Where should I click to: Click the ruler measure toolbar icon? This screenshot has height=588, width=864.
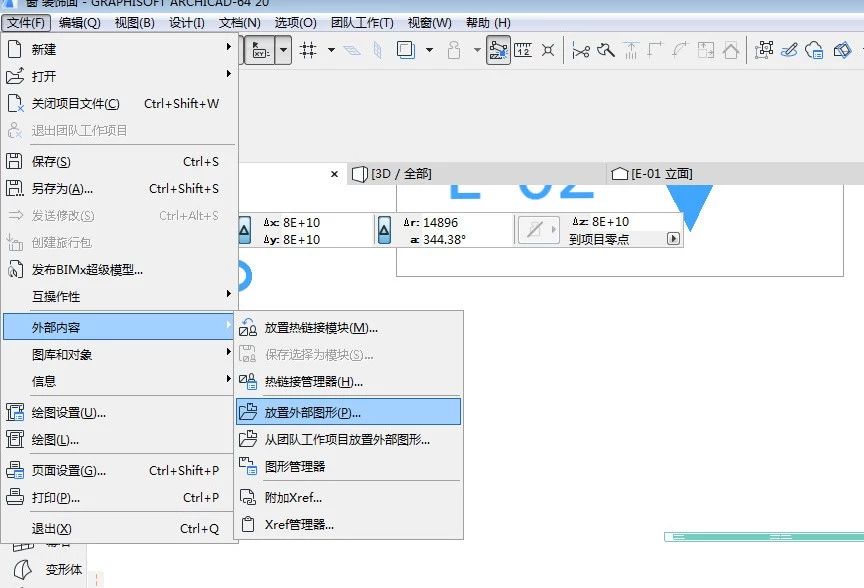click(523, 51)
